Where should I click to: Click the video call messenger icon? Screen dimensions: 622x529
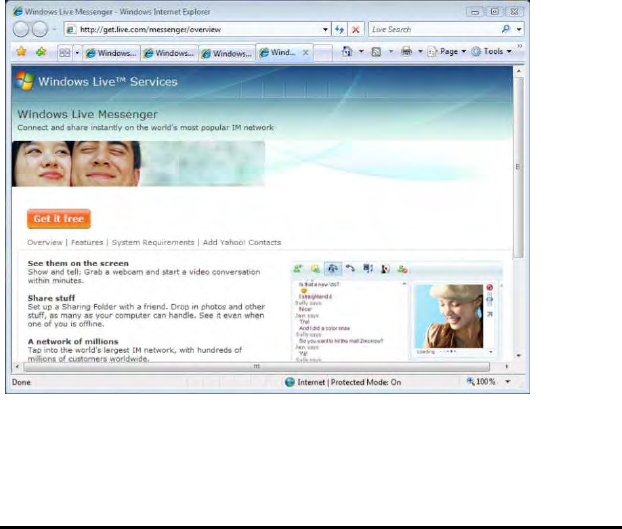click(332, 269)
